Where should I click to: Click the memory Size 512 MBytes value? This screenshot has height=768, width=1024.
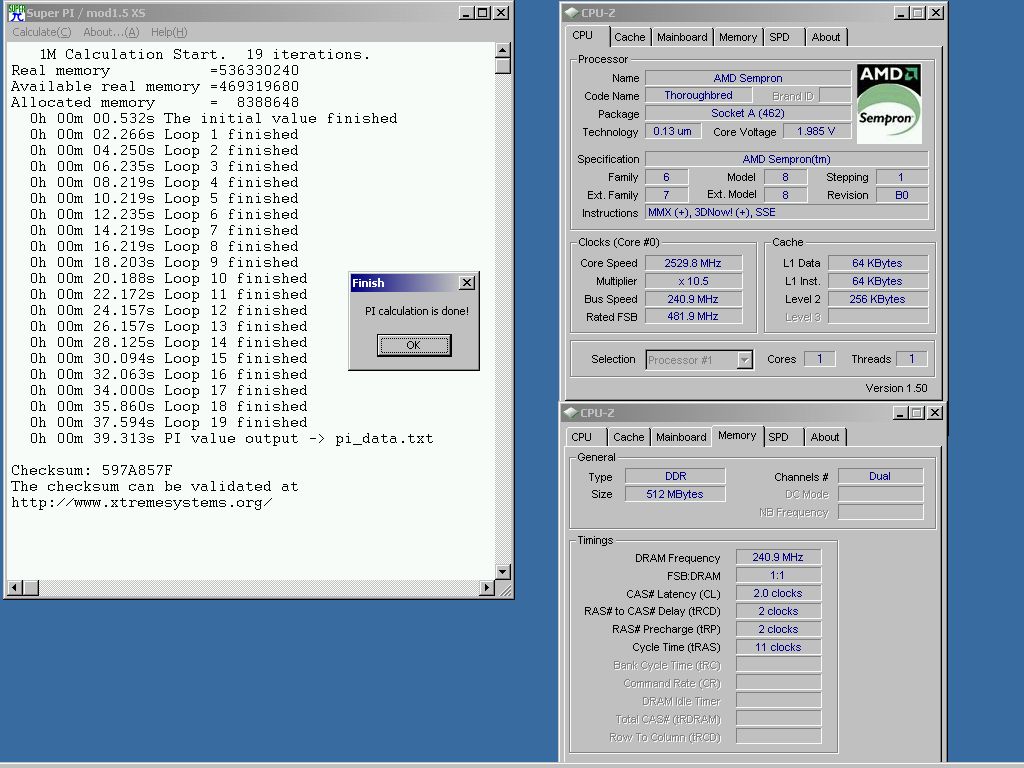tap(675, 494)
